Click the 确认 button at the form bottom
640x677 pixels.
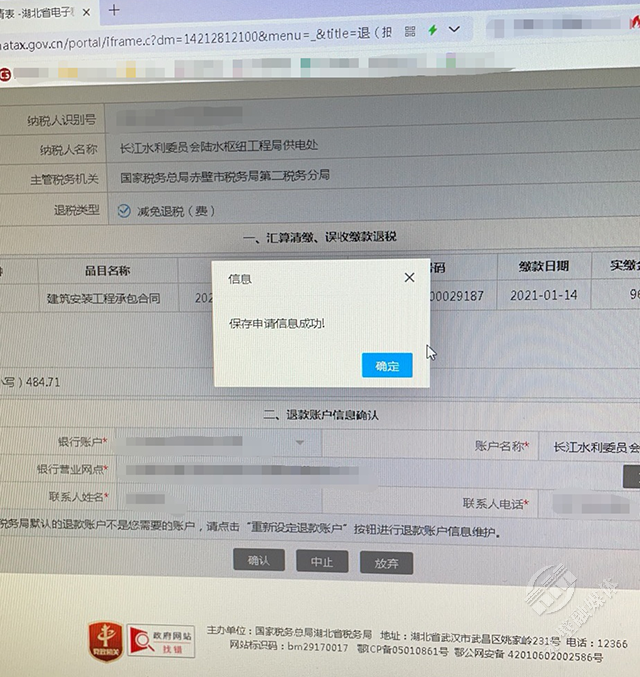tap(259, 560)
